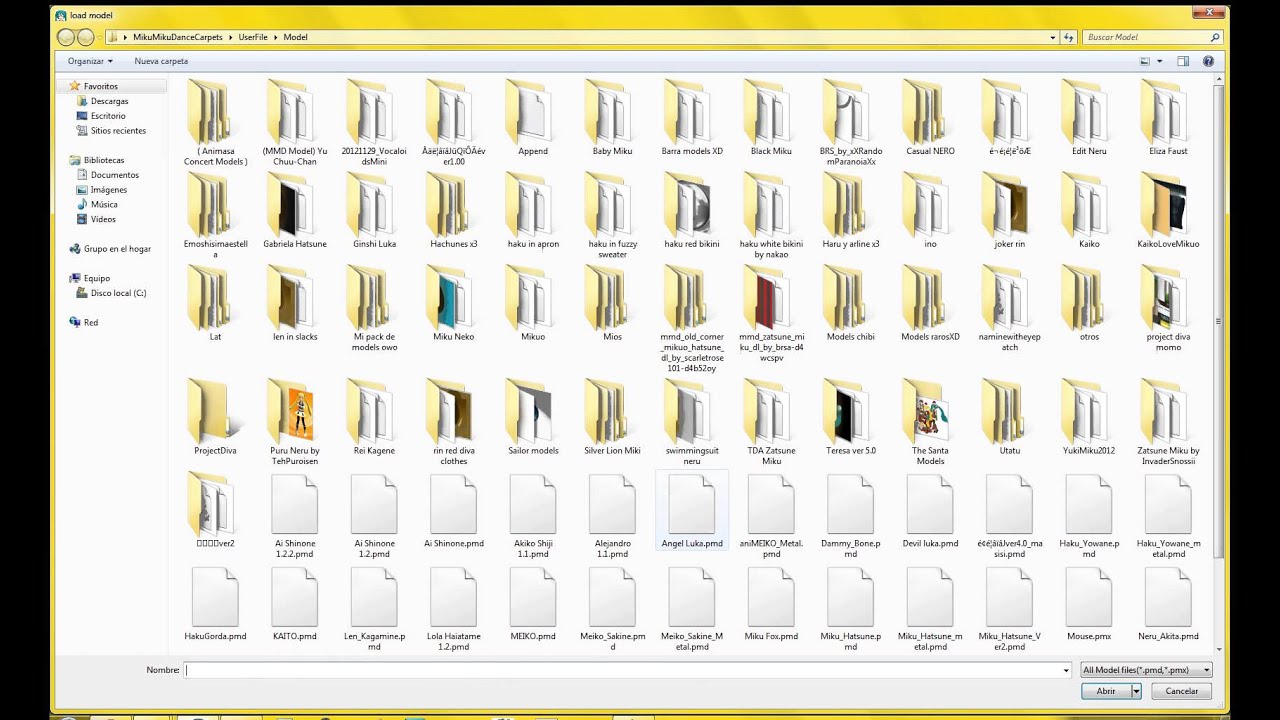The image size is (1280, 720).
Task: Open the Models chibi folder
Action: (x=850, y=304)
